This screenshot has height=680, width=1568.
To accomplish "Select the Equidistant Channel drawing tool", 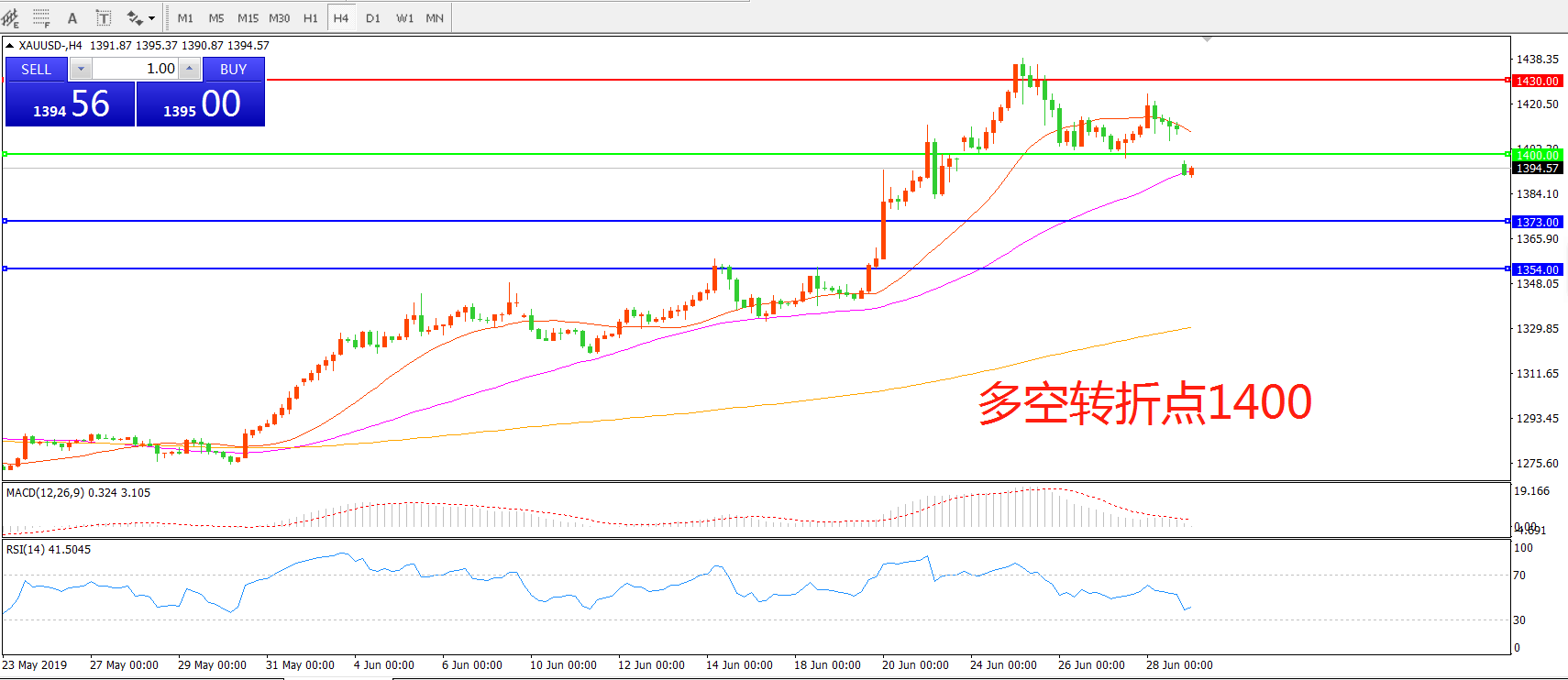I will [11, 18].
